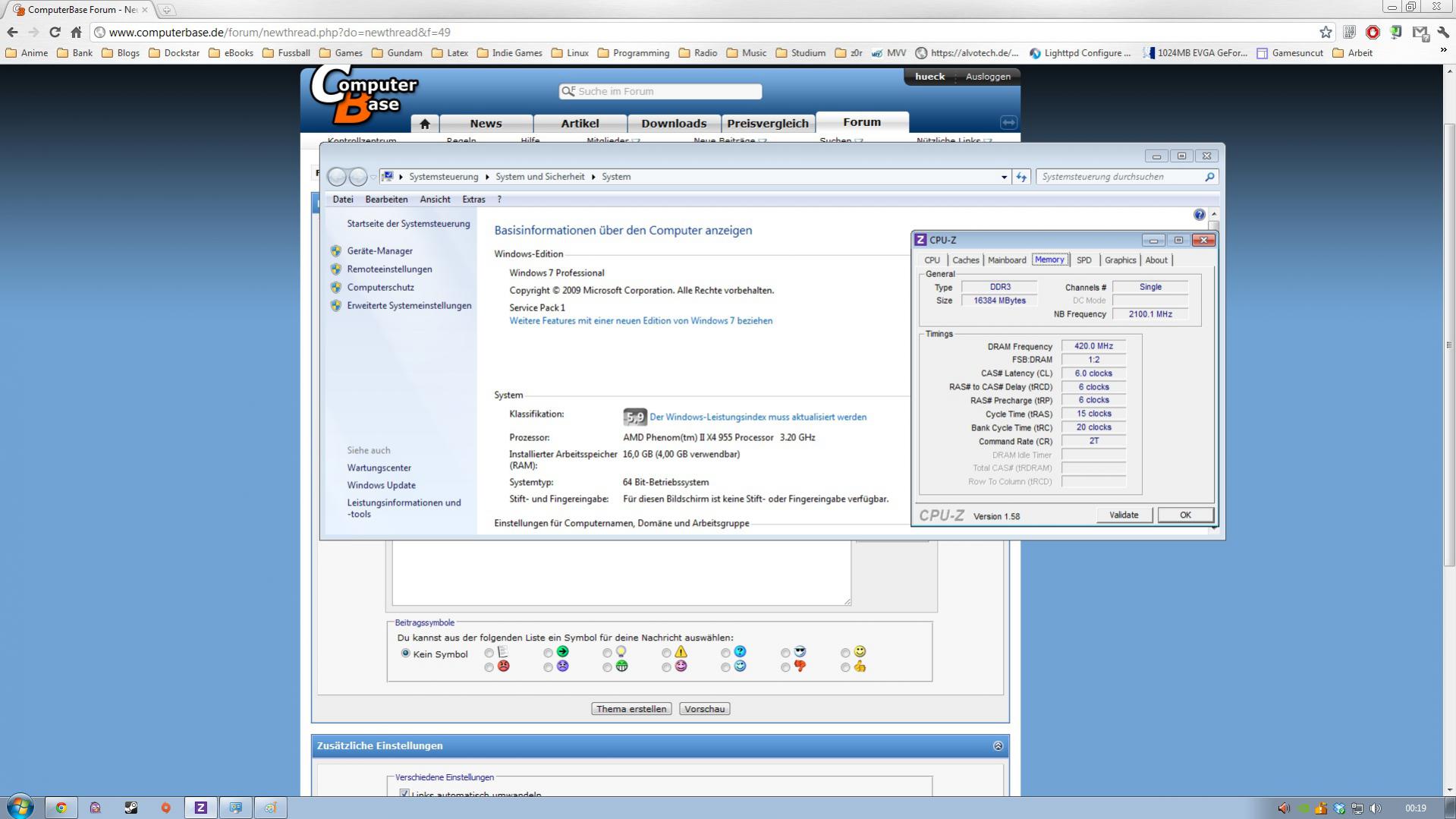Click the Thema erstellen button
The width and height of the screenshot is (1456, 819).
coord(631,709)
